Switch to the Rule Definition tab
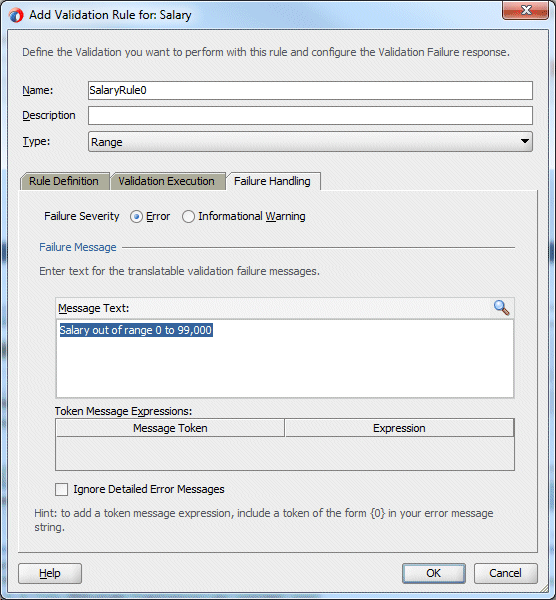 click(64, 181)
